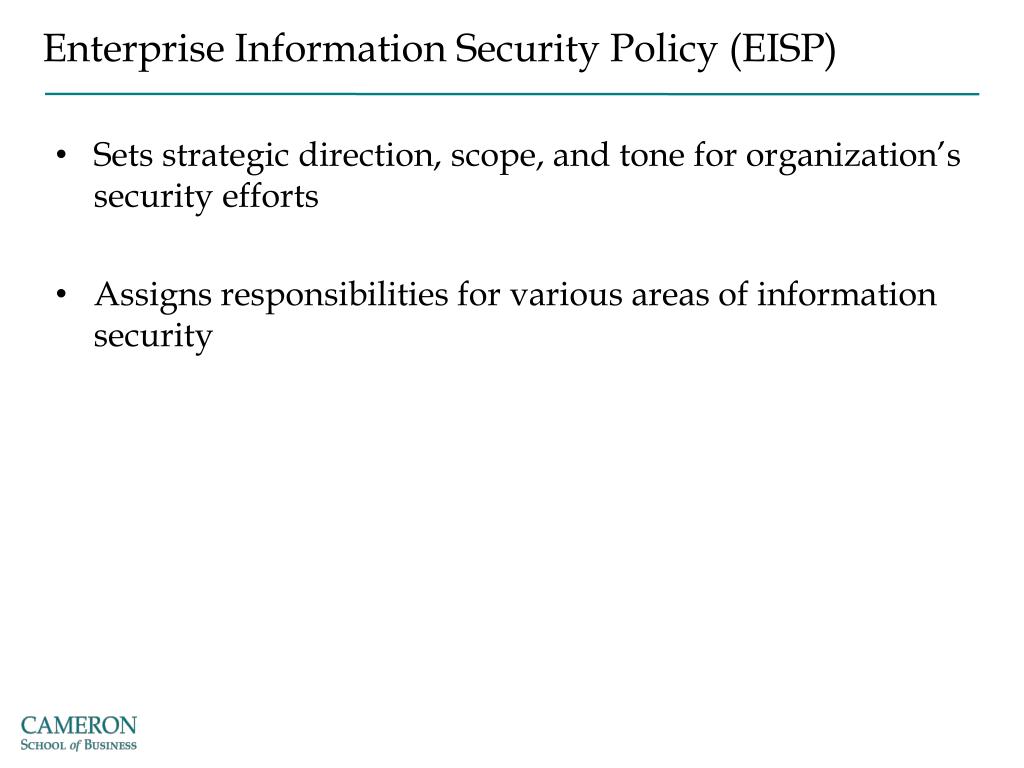Click the word 'CAMERON' in the logo

click(78, 726)
